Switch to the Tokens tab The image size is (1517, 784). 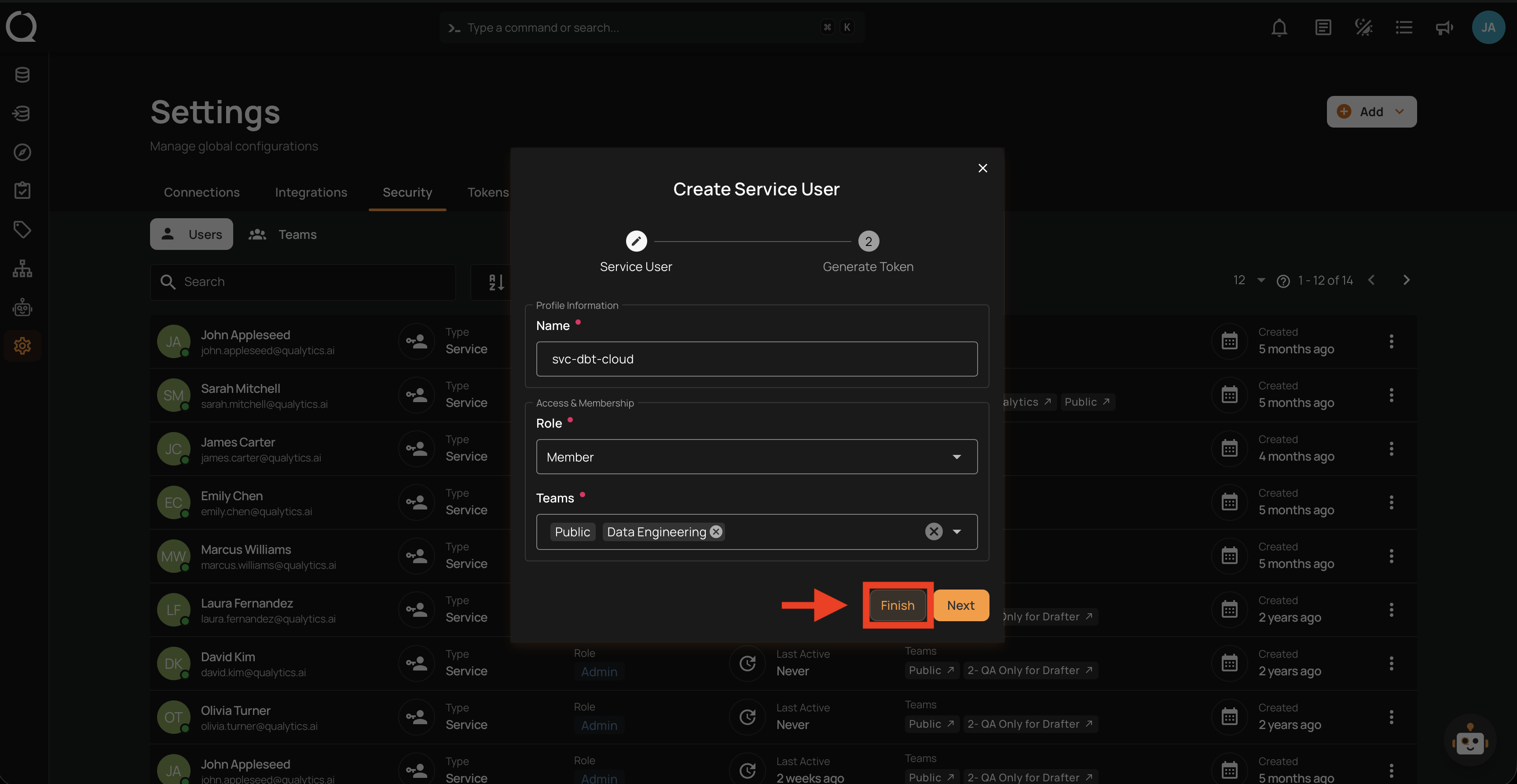pyautogui.click(x=487, y=193)
